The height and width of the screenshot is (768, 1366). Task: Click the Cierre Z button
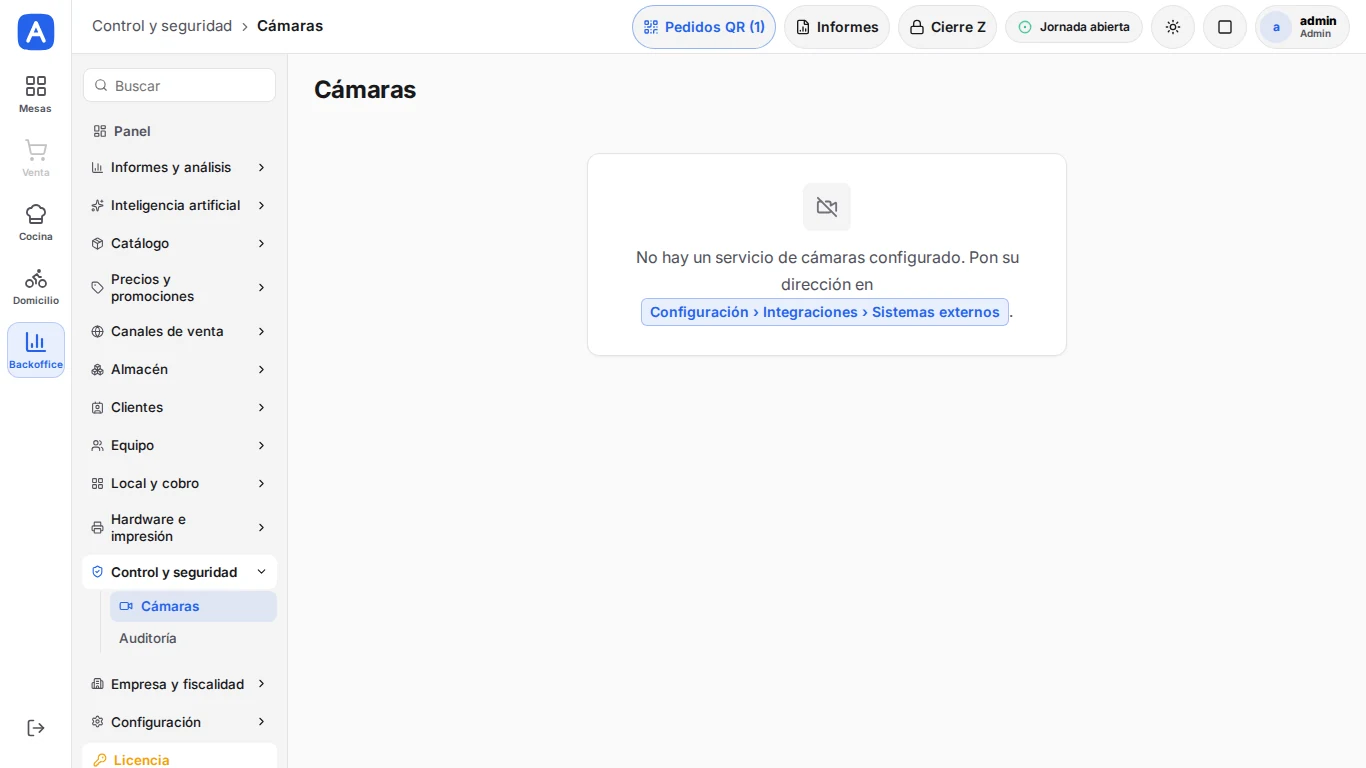tap(947, 27)
